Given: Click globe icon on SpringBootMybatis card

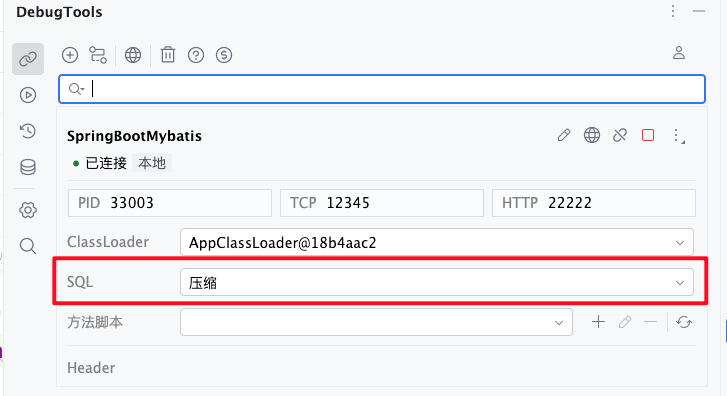Looking at the screenshot, I should tap(592, 135).
